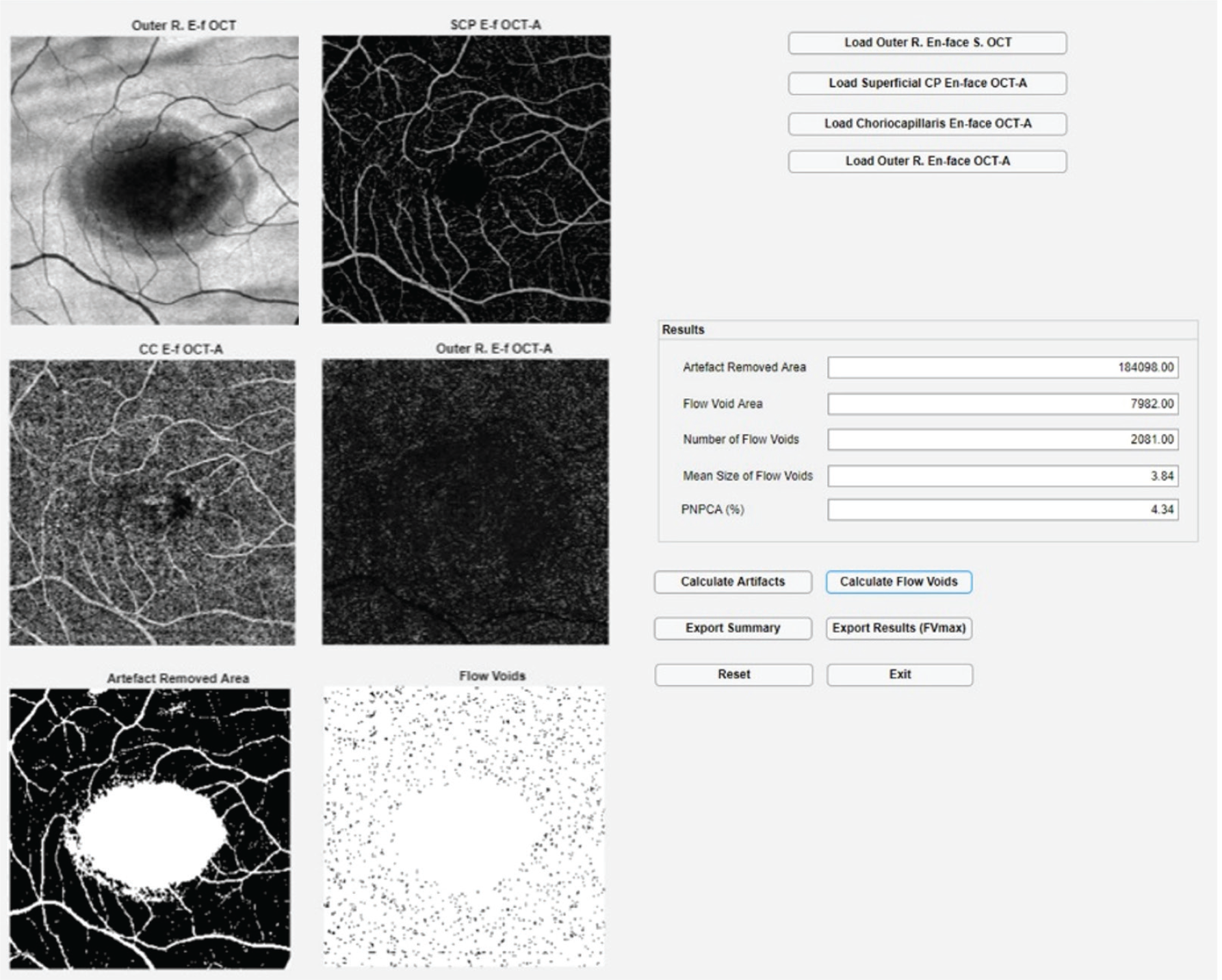Image resolution: width=1222 pixels, height=980 pixels.
Task: Click the 'Artefact Removed Area' results label
Action: point(744,367)
